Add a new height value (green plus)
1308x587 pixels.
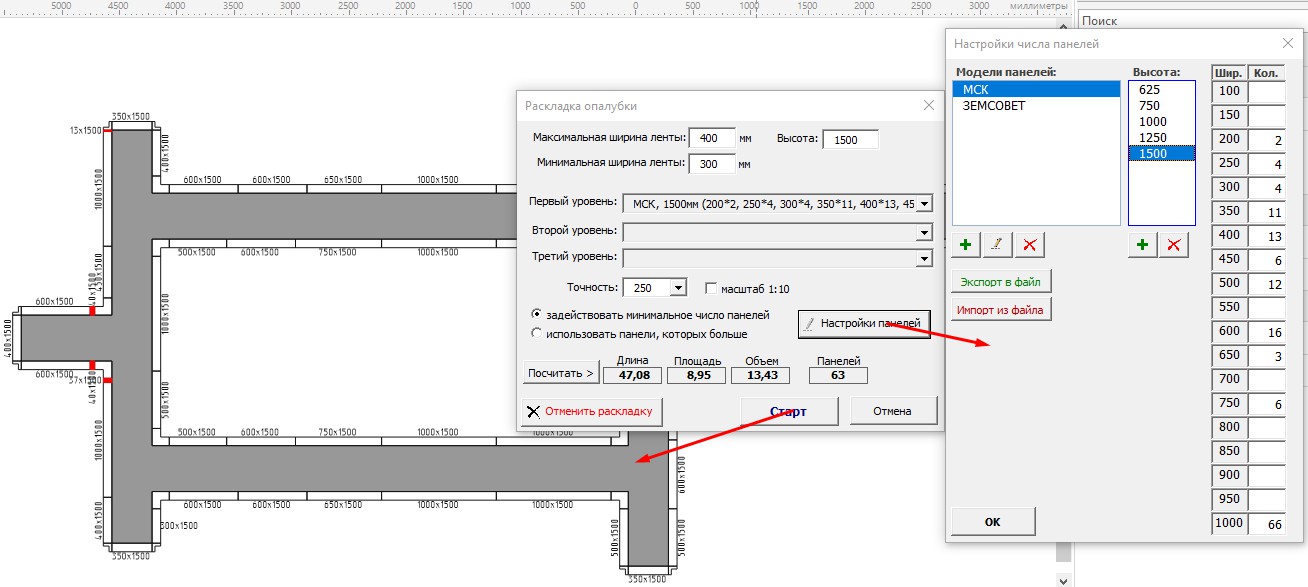click(x=1143, y=244)
